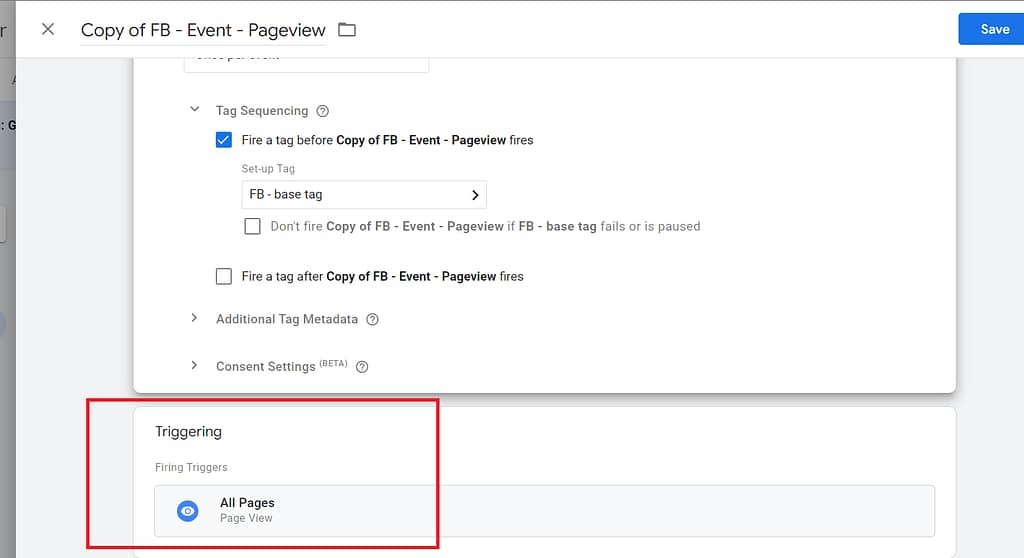Click the blue eye icon for All Pages
The height and width of the screenshot is (558, 1024).
tap(187, 511)
